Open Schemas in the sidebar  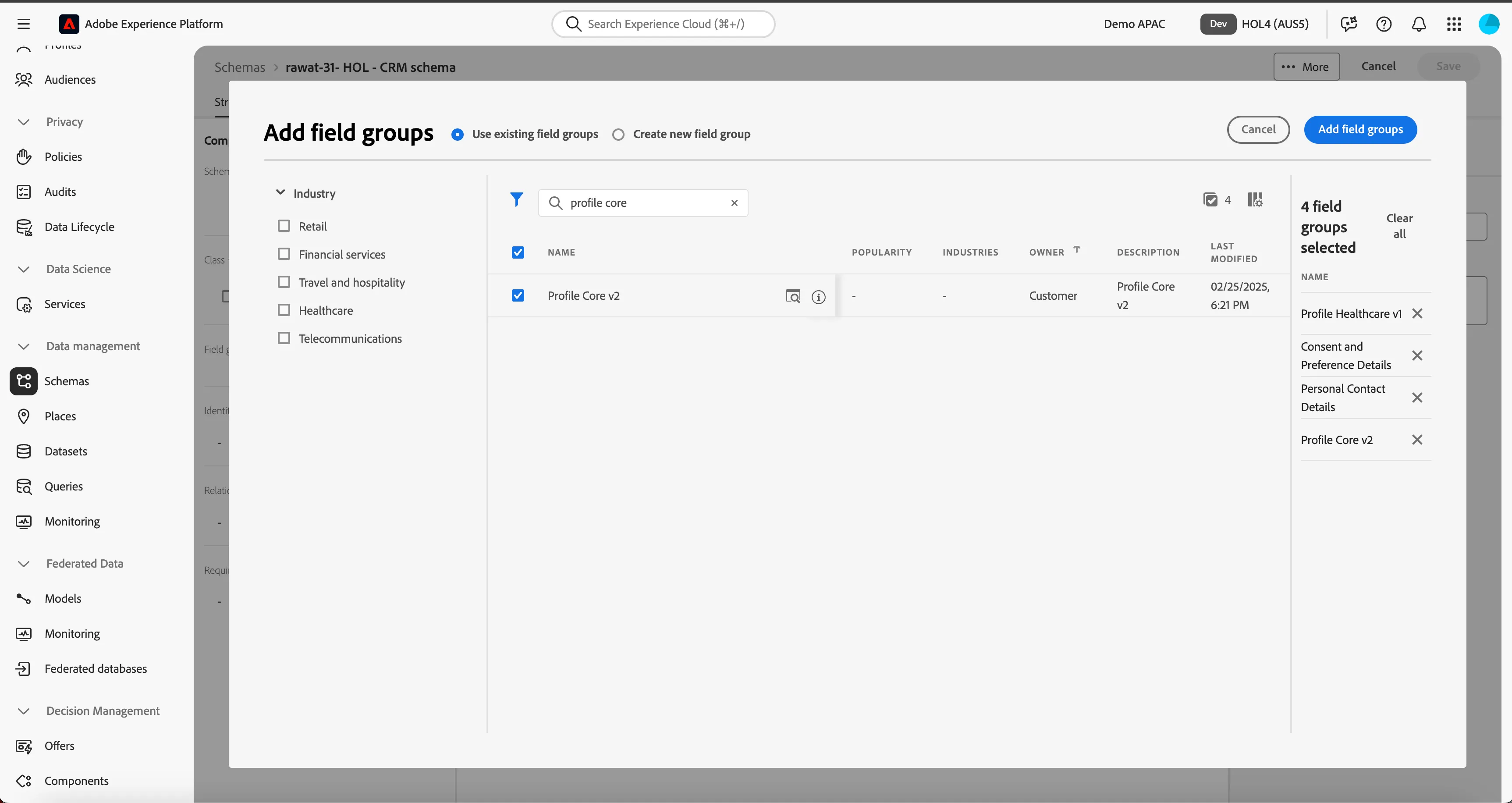coord(66,381)
